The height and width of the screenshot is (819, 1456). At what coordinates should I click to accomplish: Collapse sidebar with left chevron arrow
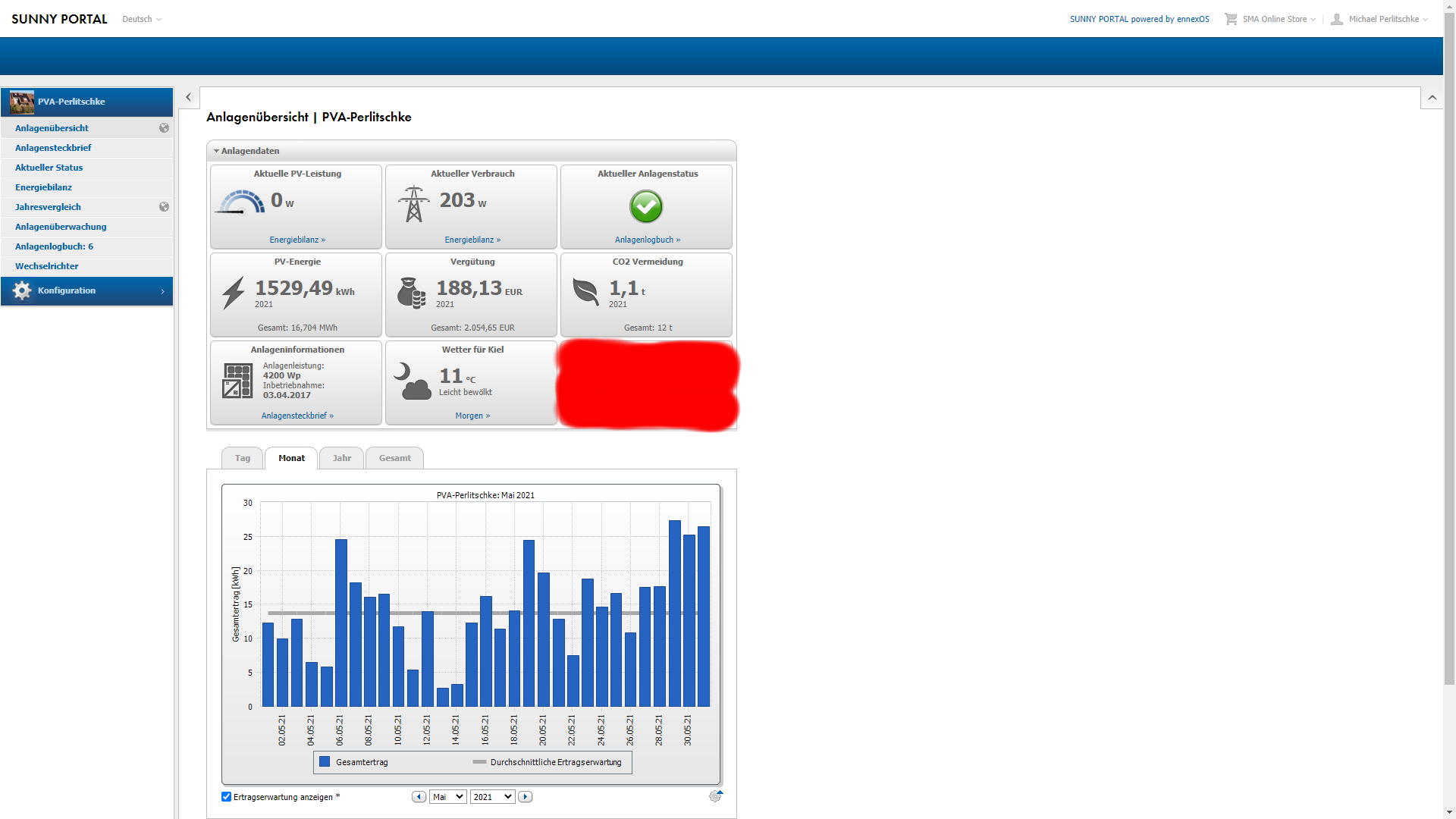coord(189,97)
